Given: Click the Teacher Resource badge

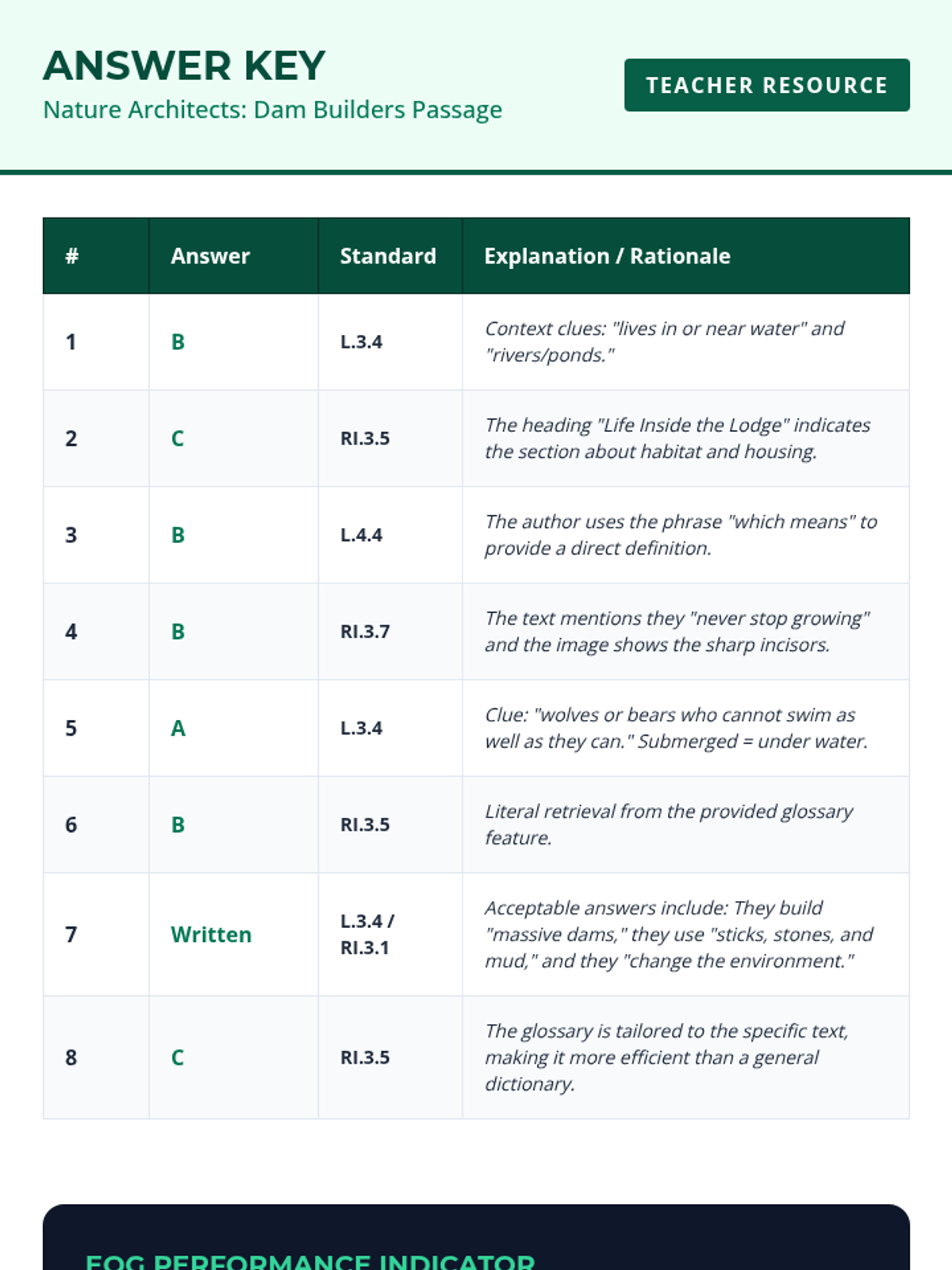Looking at the screenshot, I should point(766,85).
